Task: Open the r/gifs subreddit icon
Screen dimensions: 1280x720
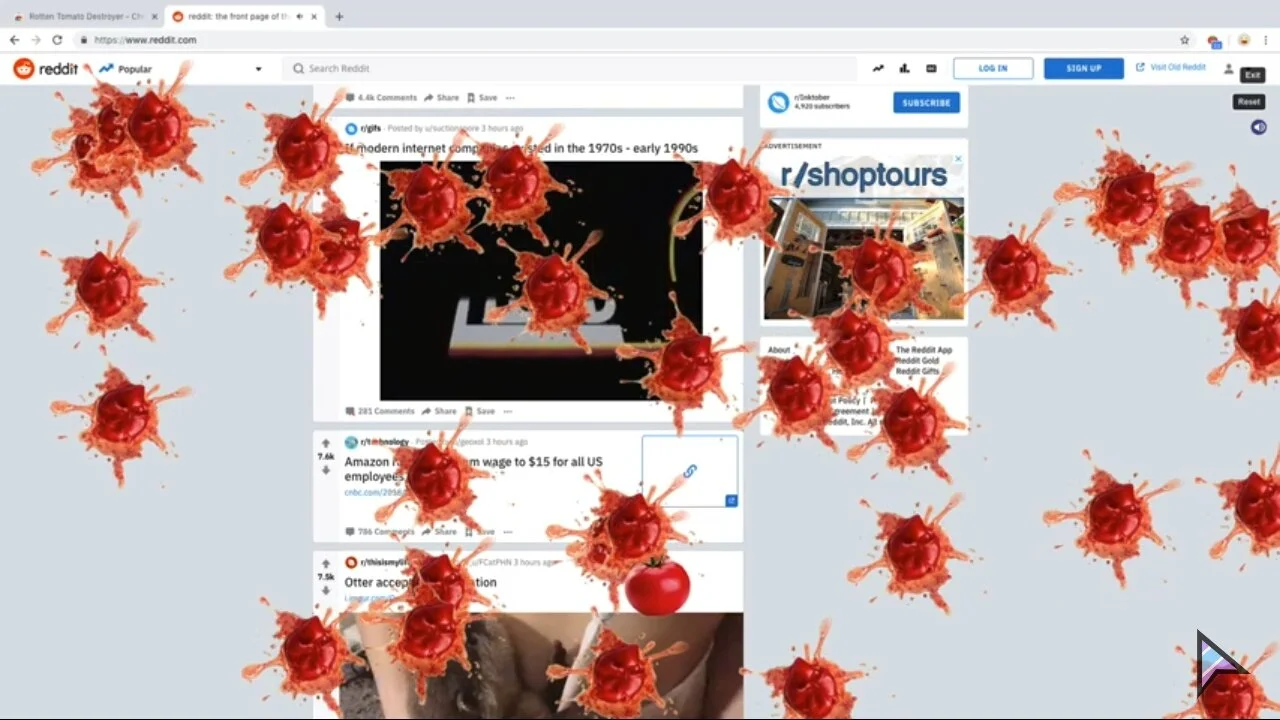Action: pos(351,128)
